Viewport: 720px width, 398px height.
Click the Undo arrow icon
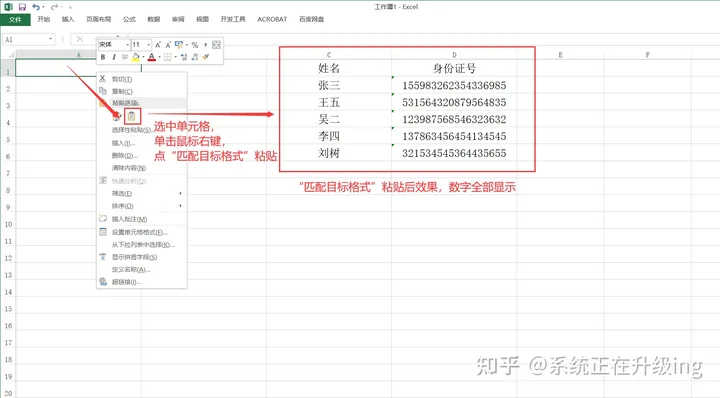[x=36, y=7]
